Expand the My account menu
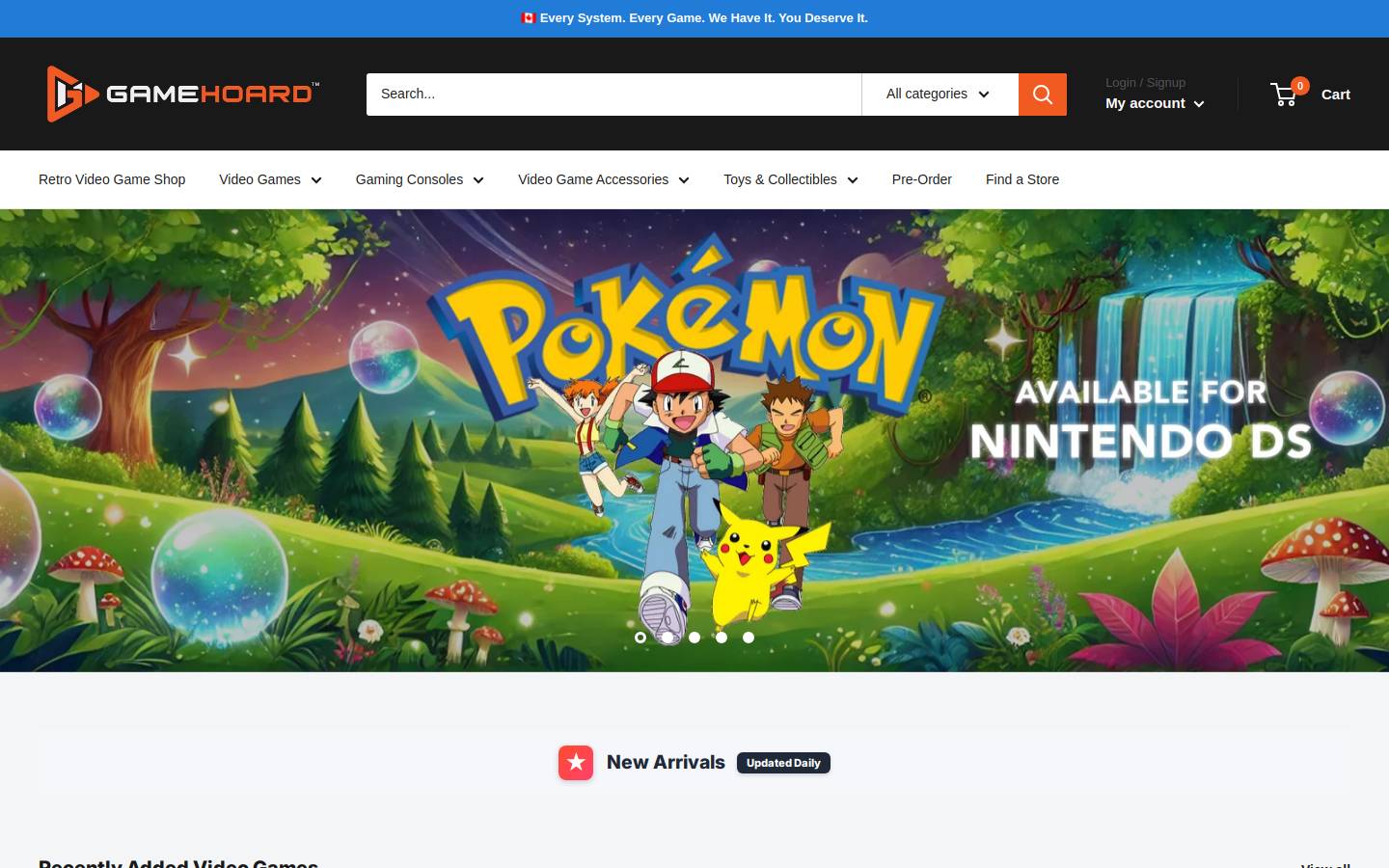The image size is (1389, 868). (x=1155, y=103)
